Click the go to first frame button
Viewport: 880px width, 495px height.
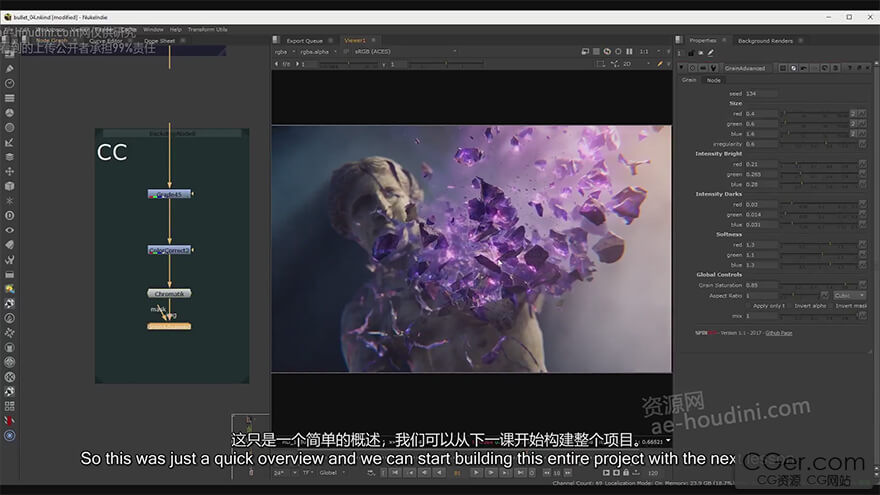[395, 473]
